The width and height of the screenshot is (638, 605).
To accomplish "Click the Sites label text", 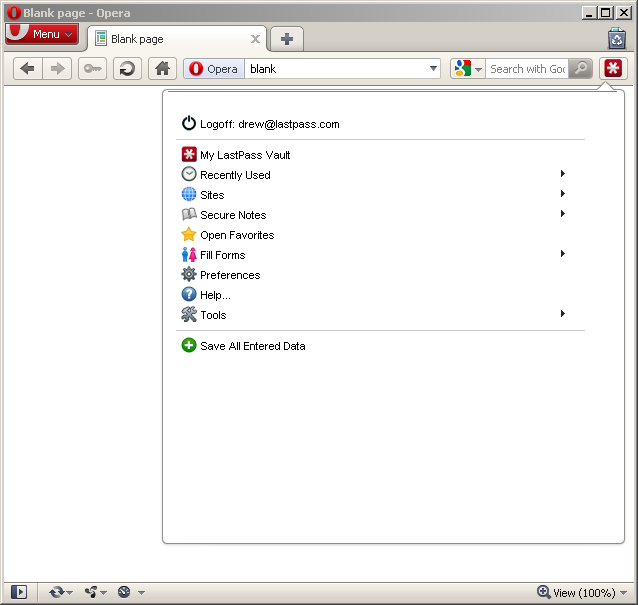I will [x=212, y=195].
